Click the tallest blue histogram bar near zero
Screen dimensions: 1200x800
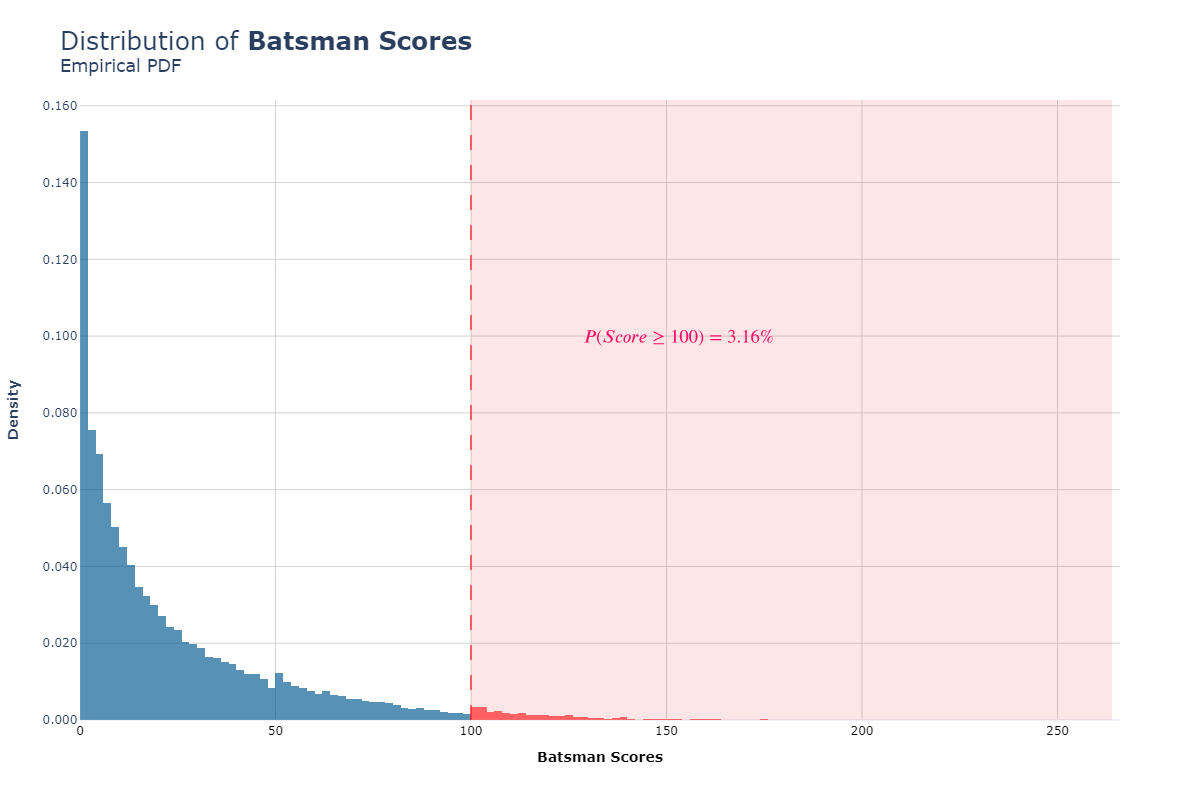click(84, 425)
